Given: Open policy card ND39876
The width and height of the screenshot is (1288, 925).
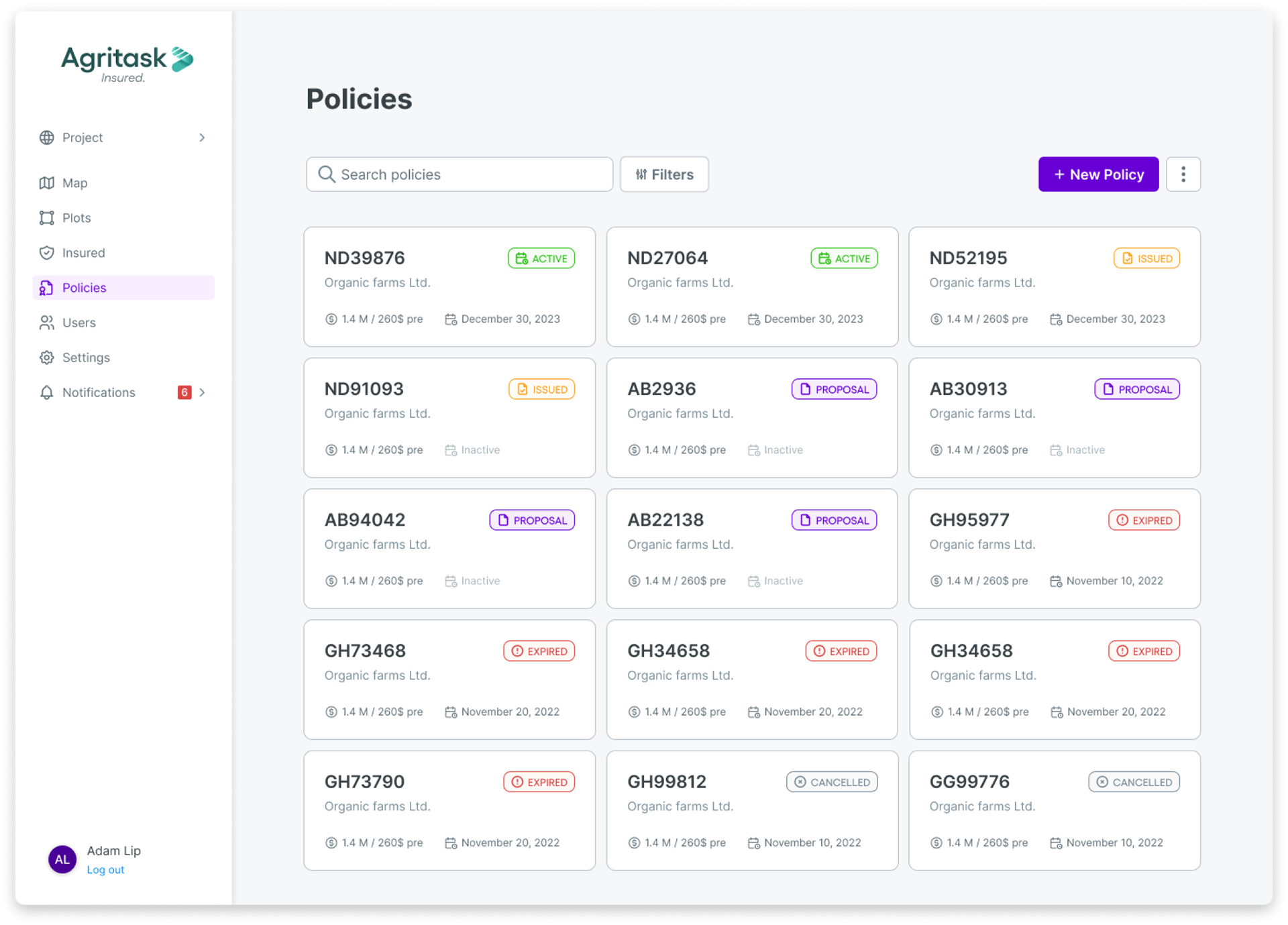Looking at the screenshot, I should coord(449,287).
